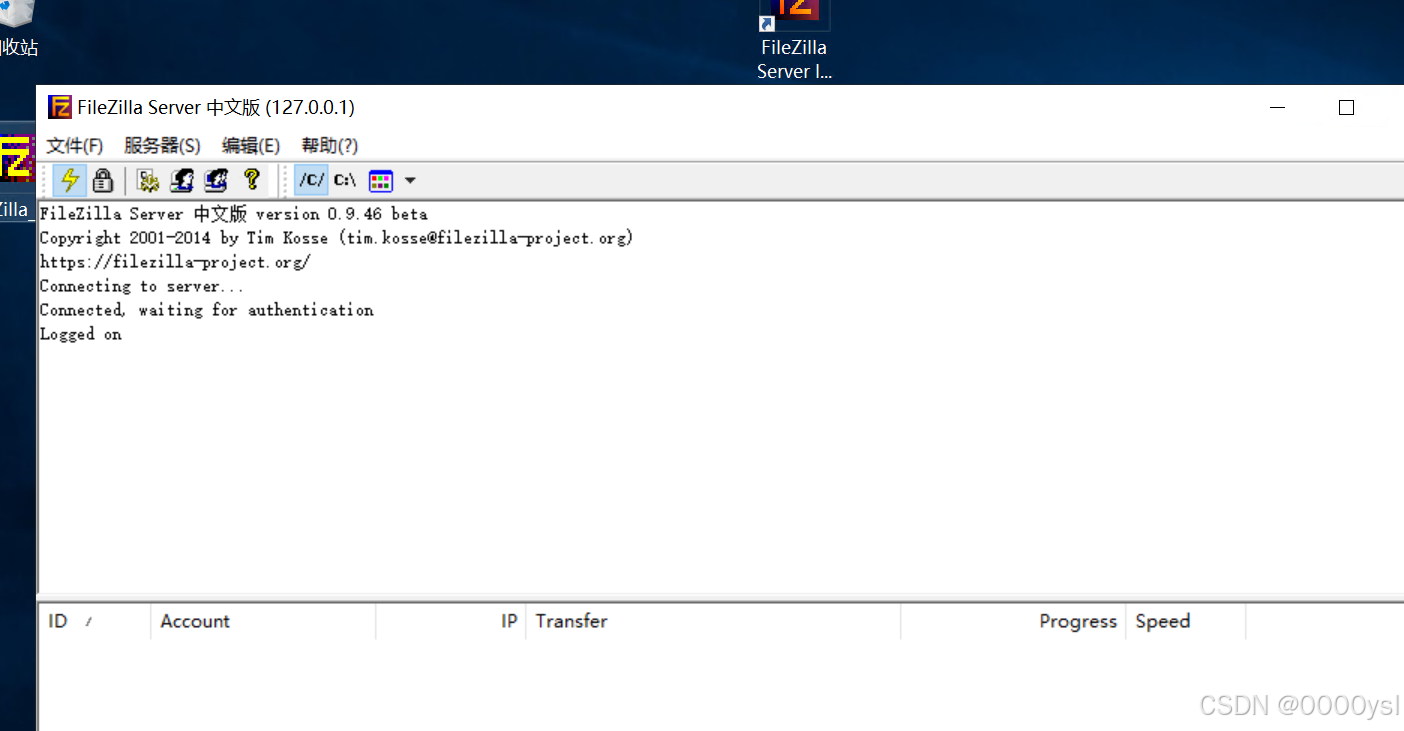
Task: Toggle the C:\ path display button
Action: coord(345,180)
